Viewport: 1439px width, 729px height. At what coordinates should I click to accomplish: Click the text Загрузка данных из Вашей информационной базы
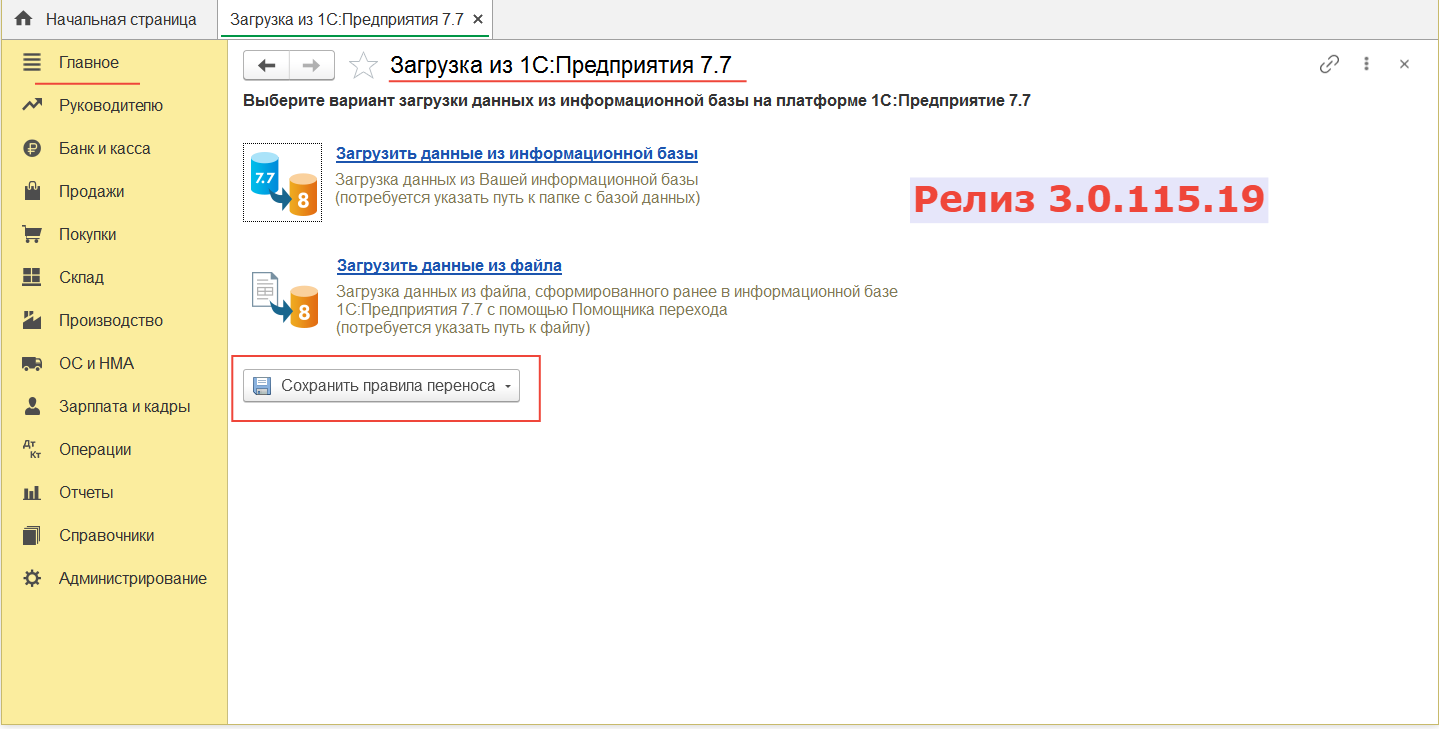517,180
